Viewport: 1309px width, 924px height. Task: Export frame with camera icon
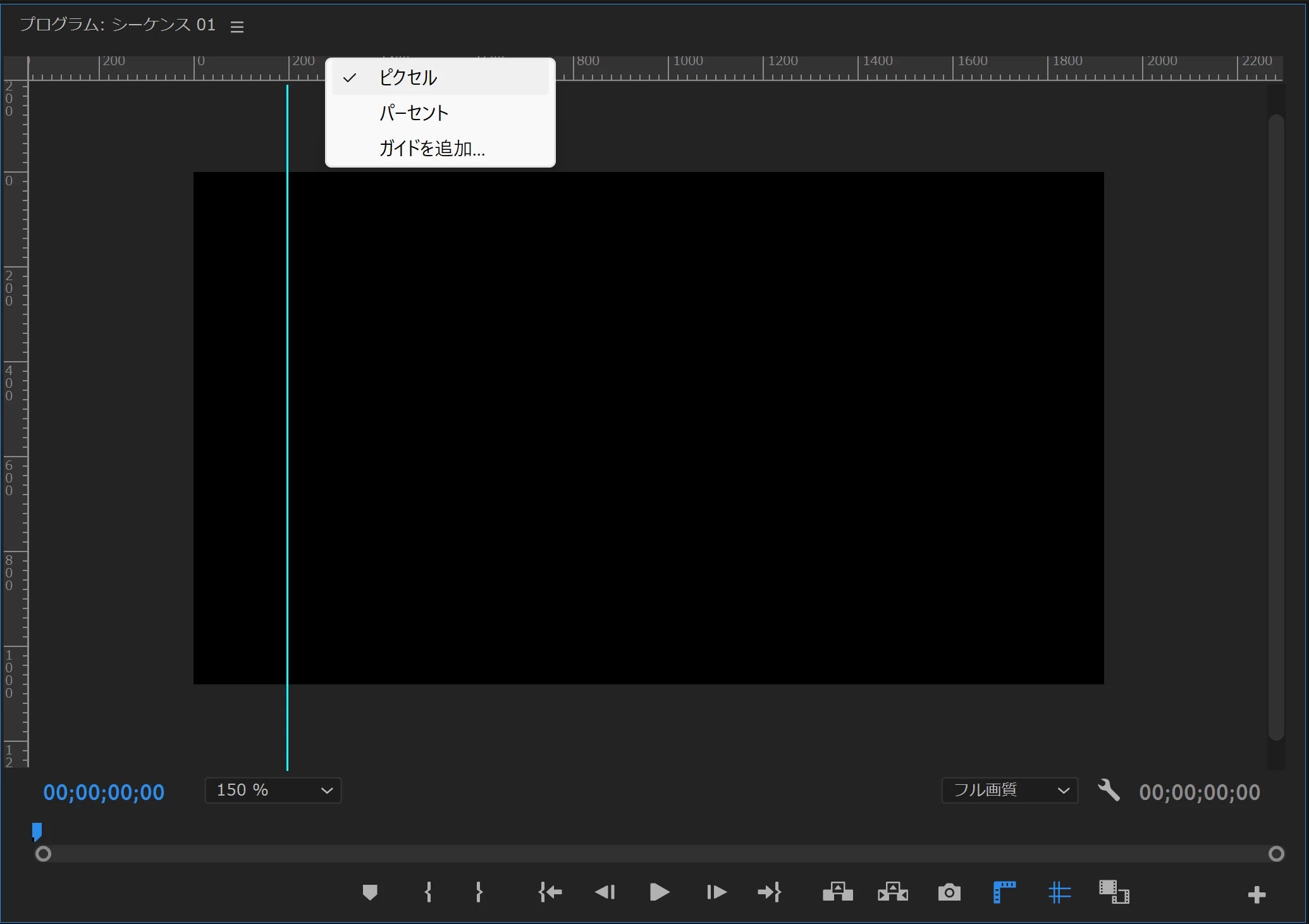[x=949, y=892]
